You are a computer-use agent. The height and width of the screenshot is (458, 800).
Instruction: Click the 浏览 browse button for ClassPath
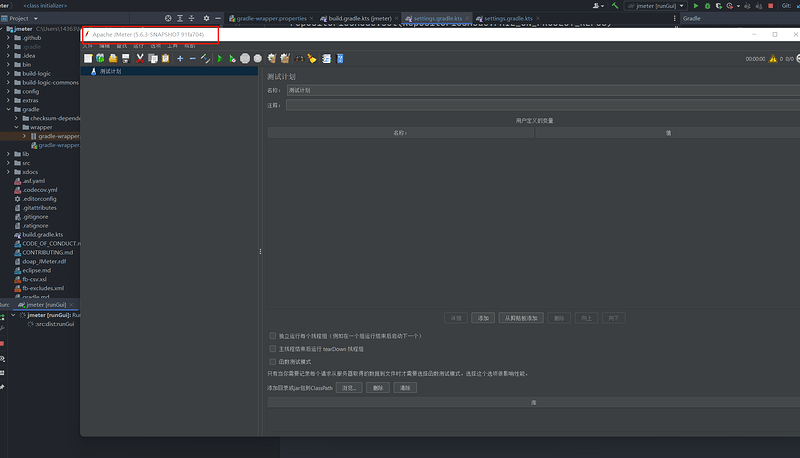[349, 388]
